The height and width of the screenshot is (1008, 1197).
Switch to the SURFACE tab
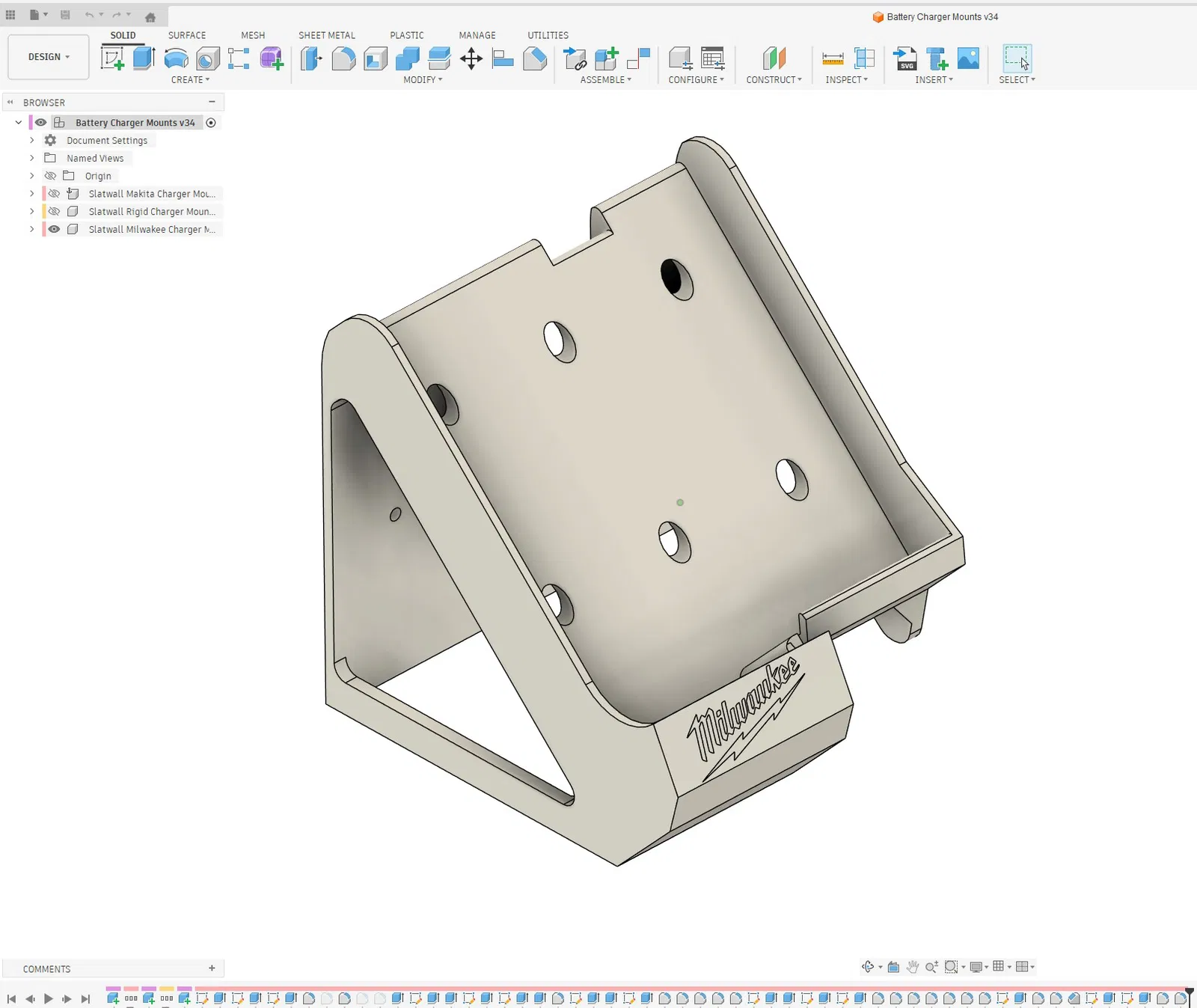[x=187, y=35]
